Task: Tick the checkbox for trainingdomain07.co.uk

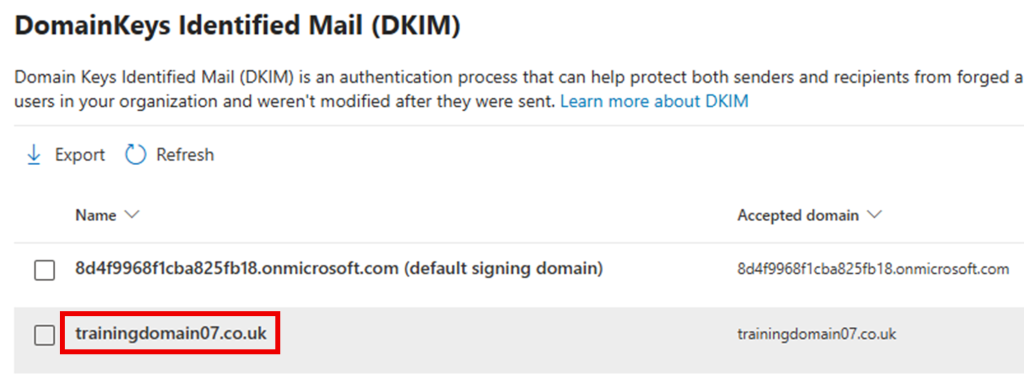Action: [44, 335]
